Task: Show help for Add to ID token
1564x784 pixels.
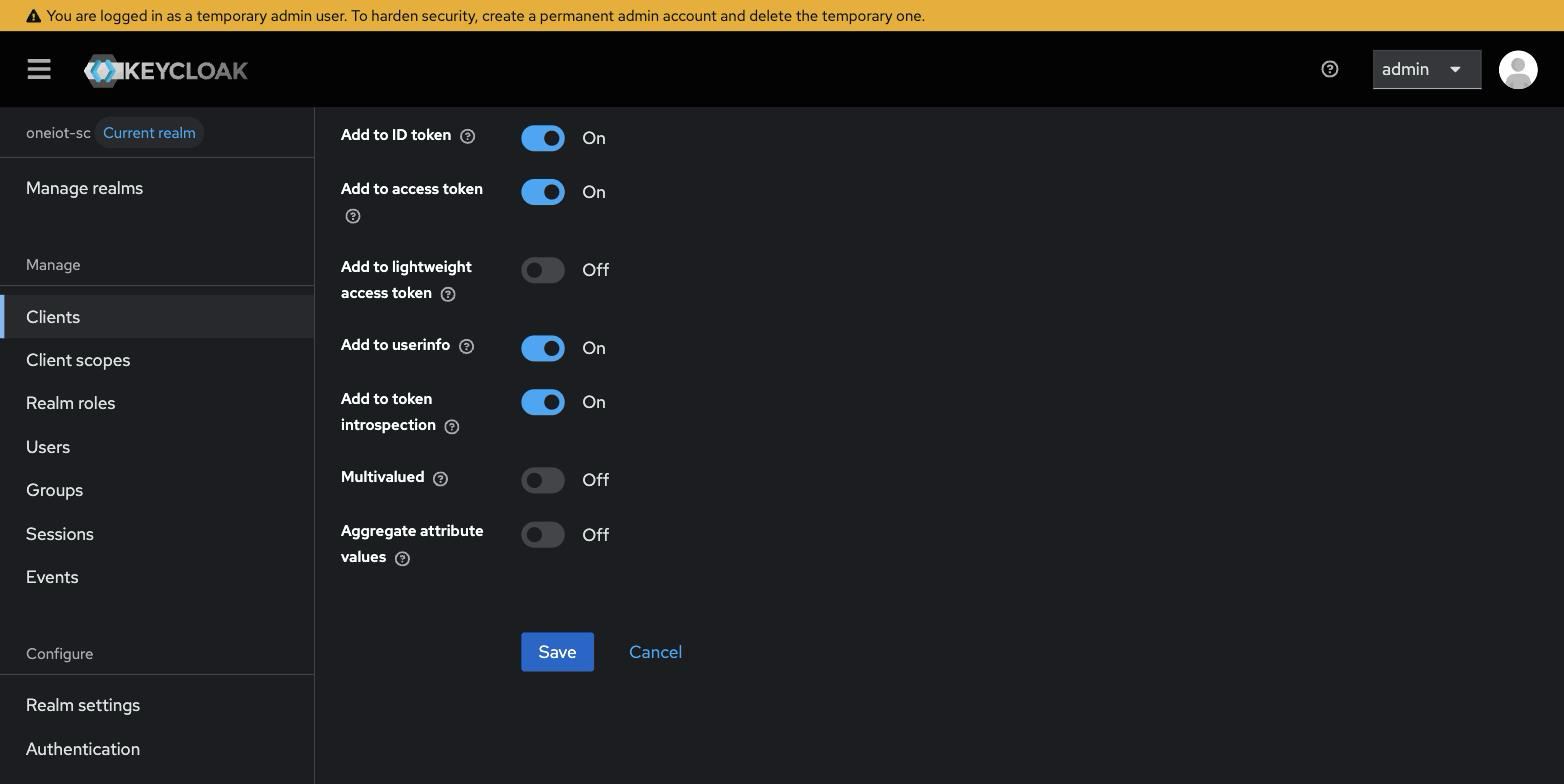Action: pyautogui.click(x=467, y=136)
